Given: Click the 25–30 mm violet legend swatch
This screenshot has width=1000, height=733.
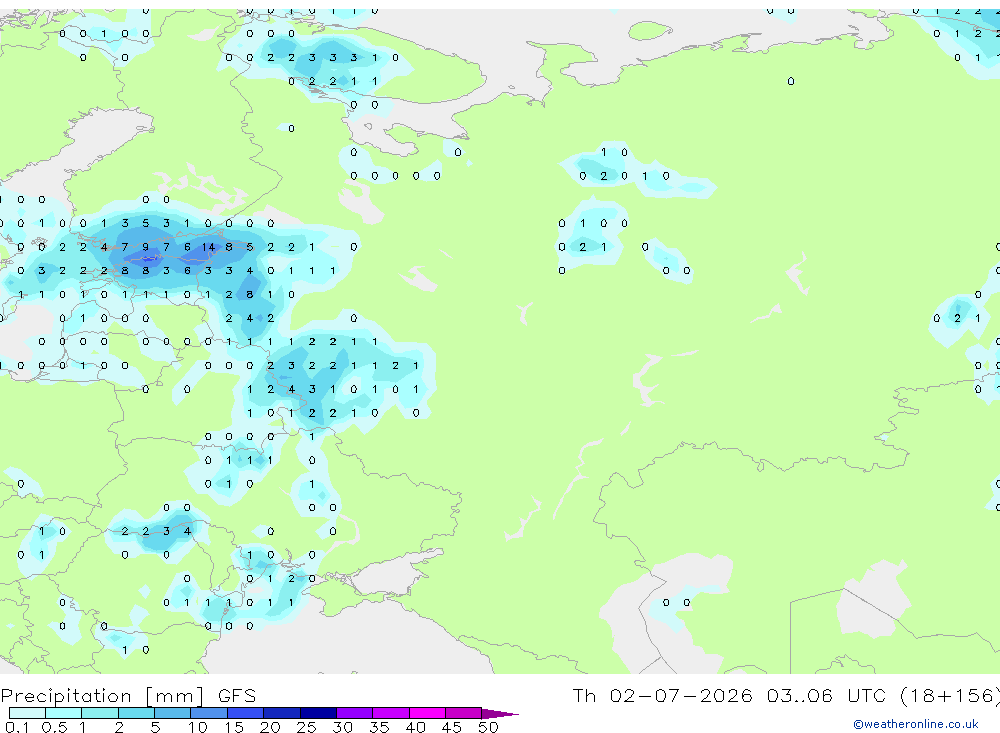Looking at the screenshot, I should pyautogui.click(x=319, y=713).
